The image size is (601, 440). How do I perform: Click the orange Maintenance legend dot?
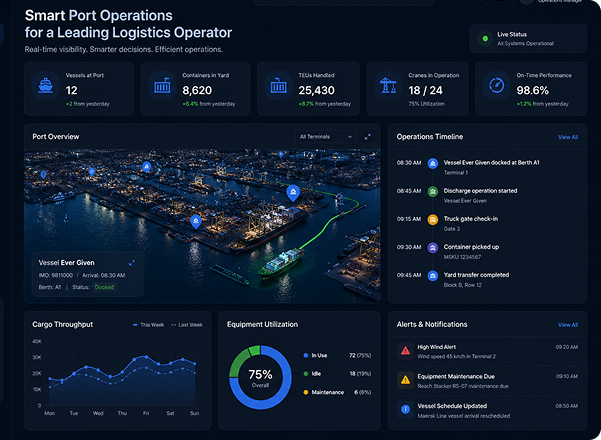pyautogui.click(x=305, y=392)
